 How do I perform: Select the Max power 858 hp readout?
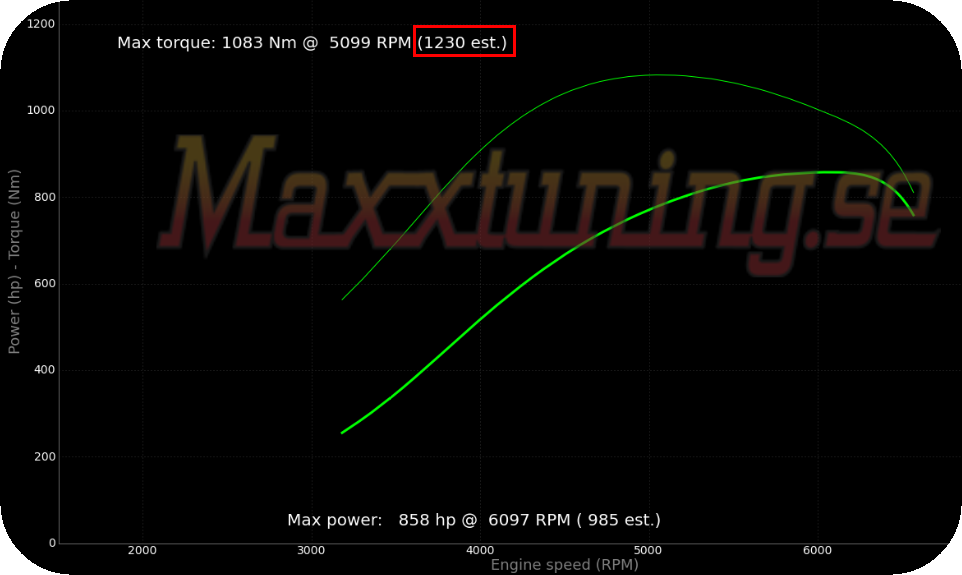click(474, 520)
